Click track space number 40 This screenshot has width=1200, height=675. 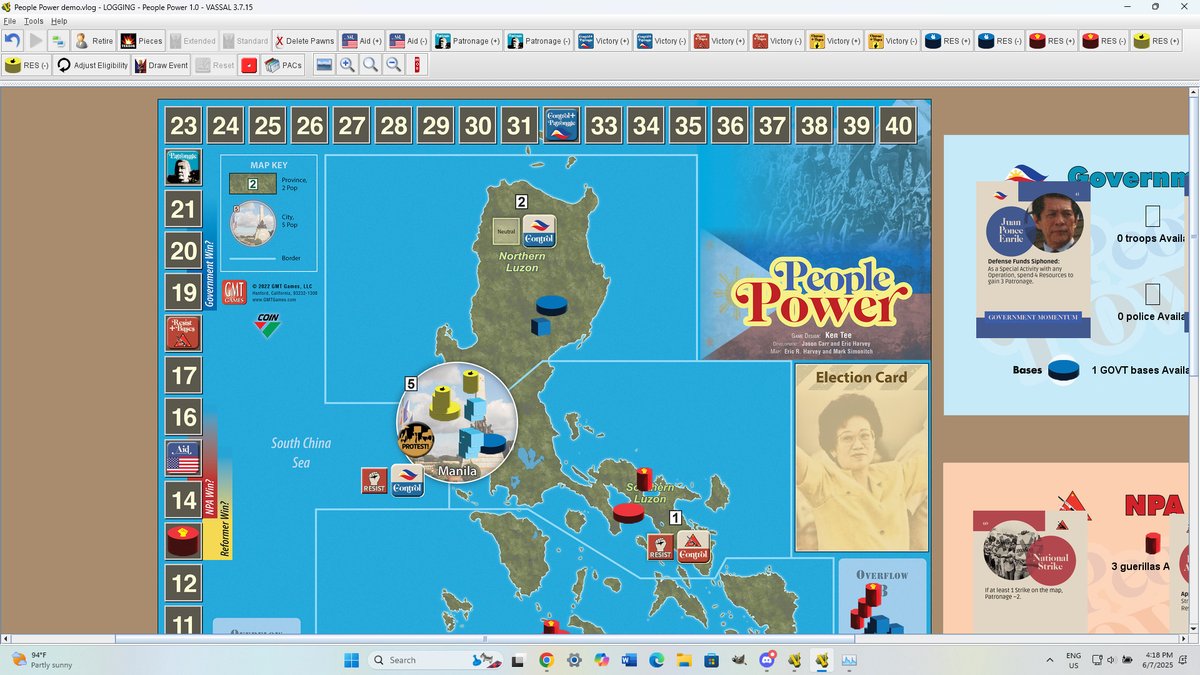[898, 125]
